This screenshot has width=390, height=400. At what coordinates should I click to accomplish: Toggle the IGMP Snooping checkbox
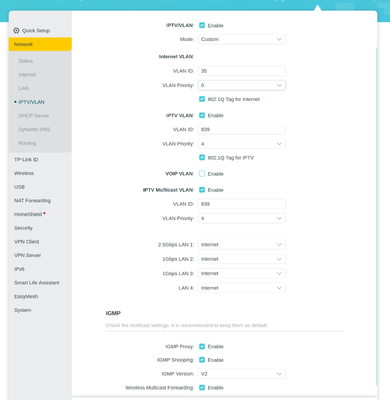[x=202, y=360]
